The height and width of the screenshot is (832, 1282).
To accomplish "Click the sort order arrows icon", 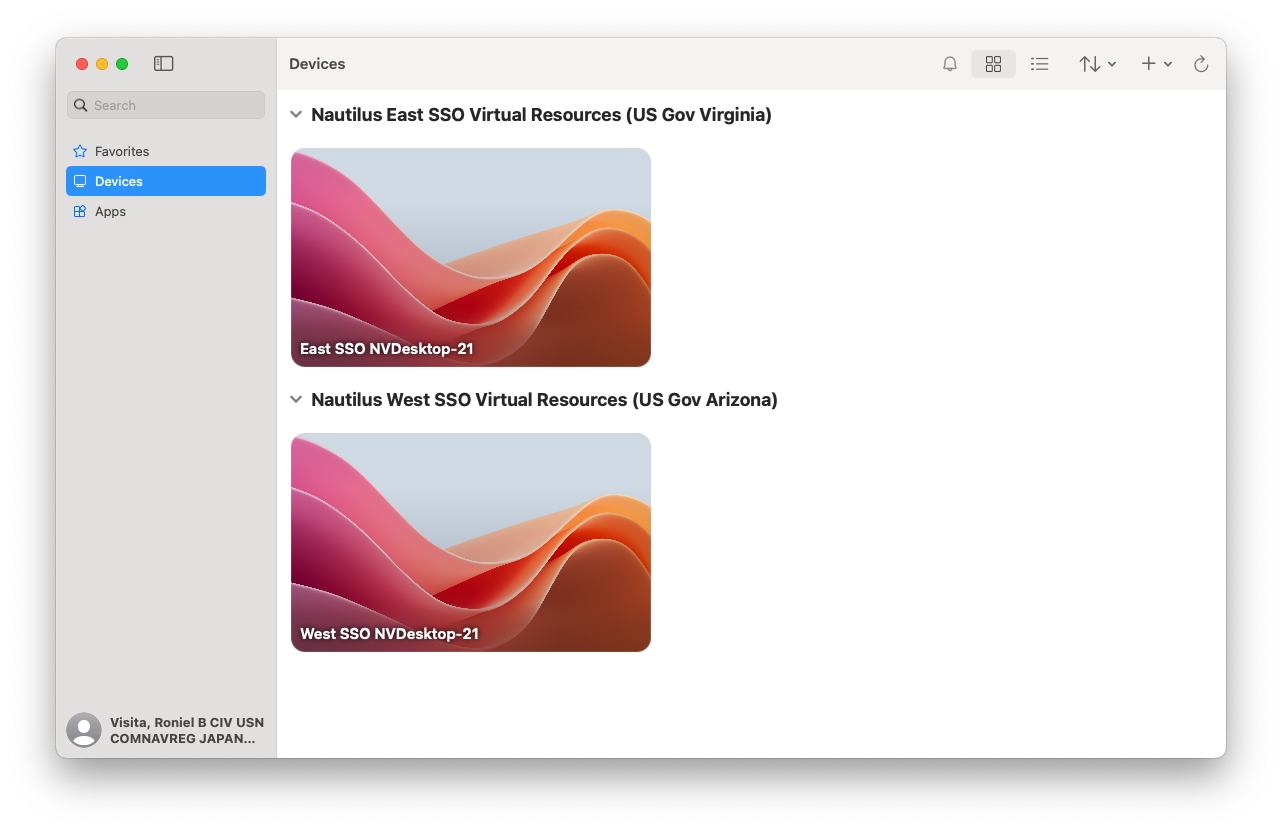I will coord(1088,63).
